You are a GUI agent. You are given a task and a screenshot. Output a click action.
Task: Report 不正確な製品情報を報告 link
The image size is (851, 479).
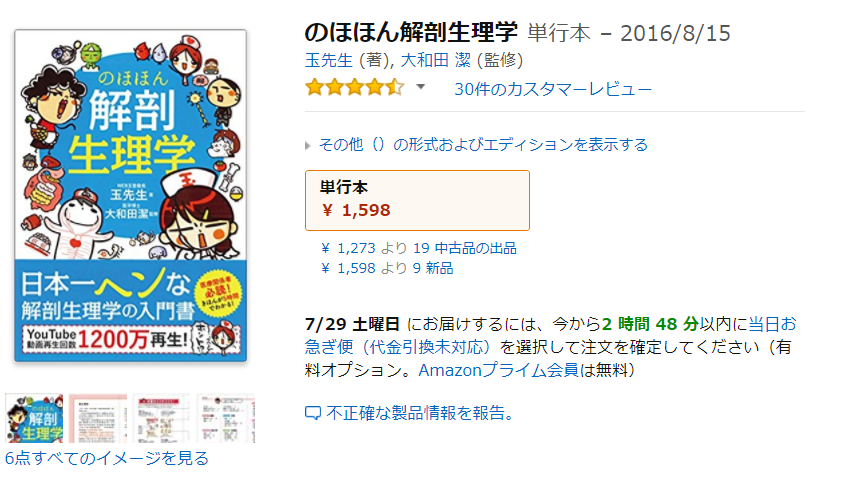click(420, 413)
